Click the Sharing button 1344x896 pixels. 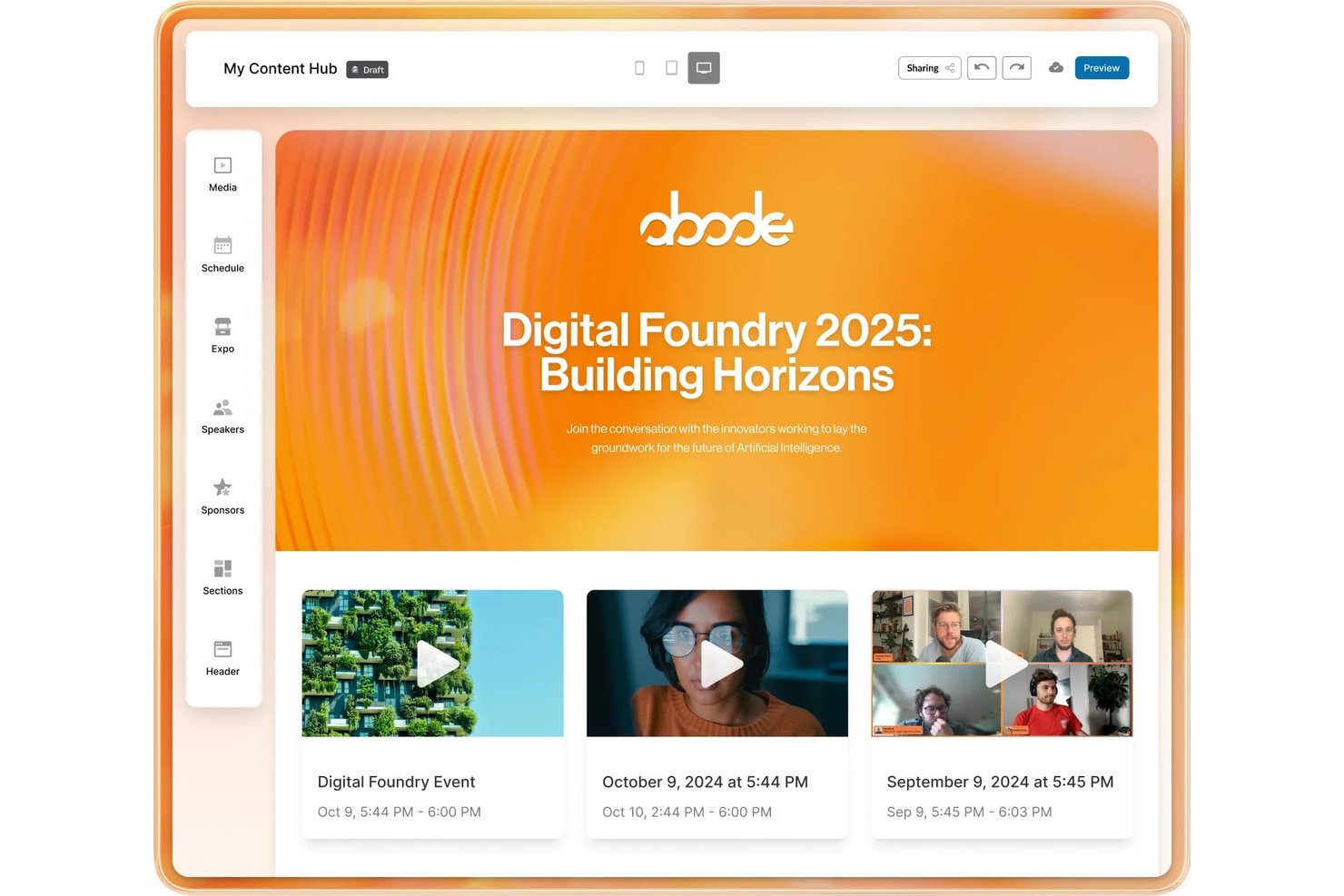[x=930, y=68]
